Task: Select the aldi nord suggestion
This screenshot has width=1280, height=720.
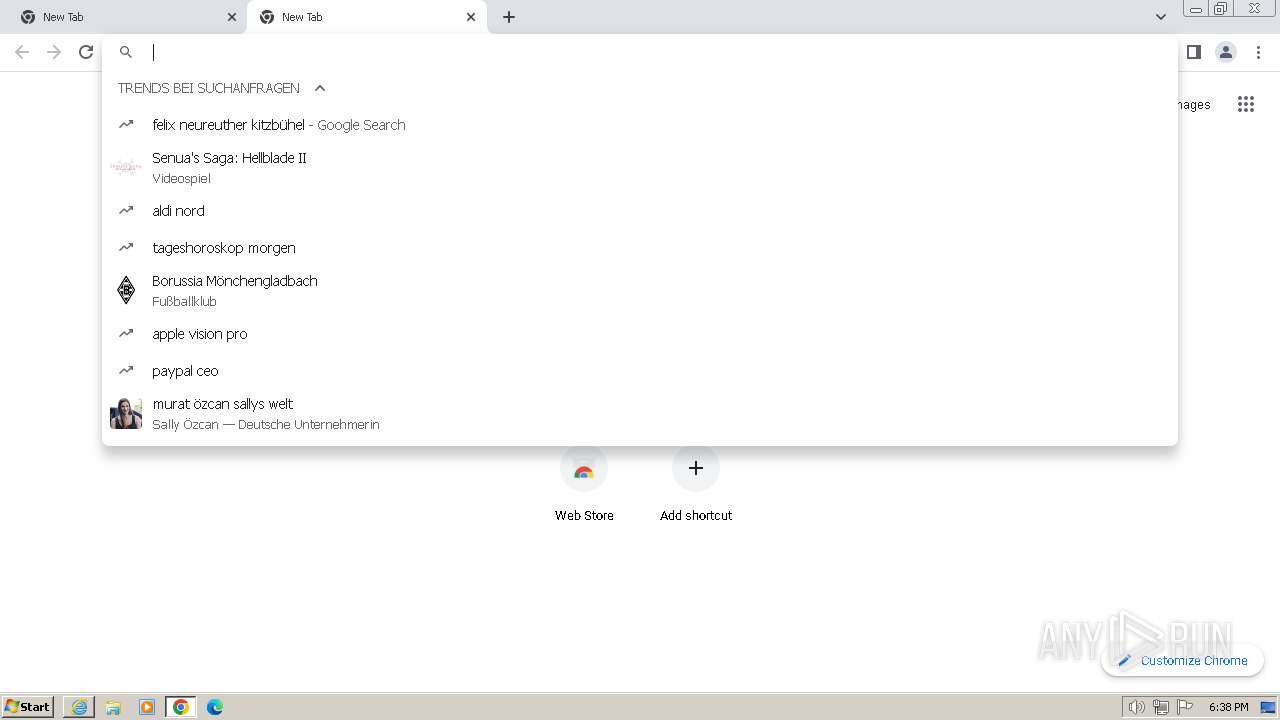Action: [x=640, y=211]
